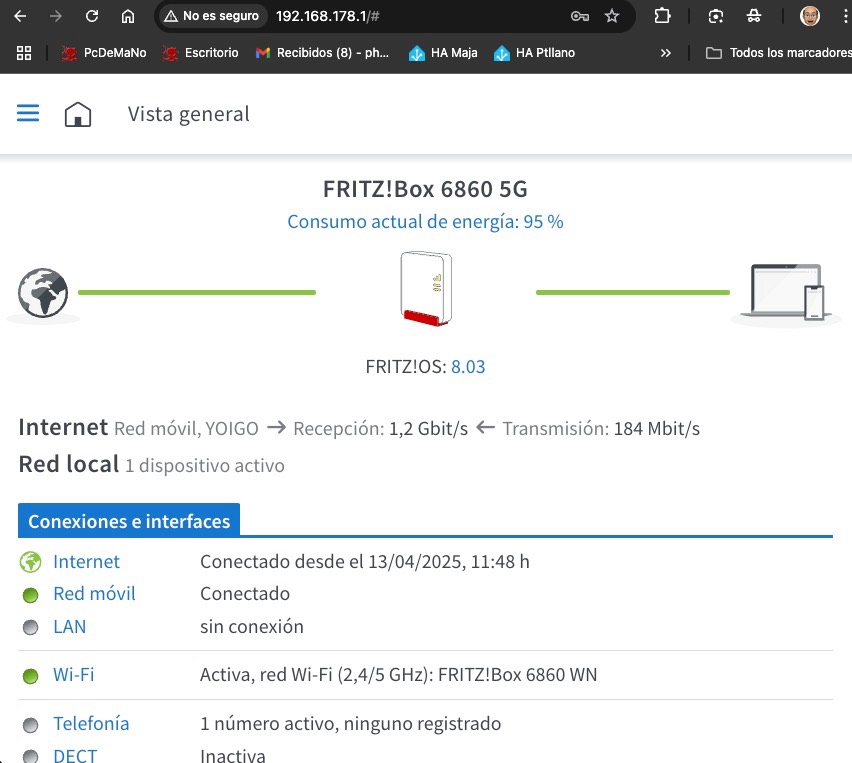Open the Internet link in connections list
Viewport: 852px width, 763px height.
[x=86, y=561]
